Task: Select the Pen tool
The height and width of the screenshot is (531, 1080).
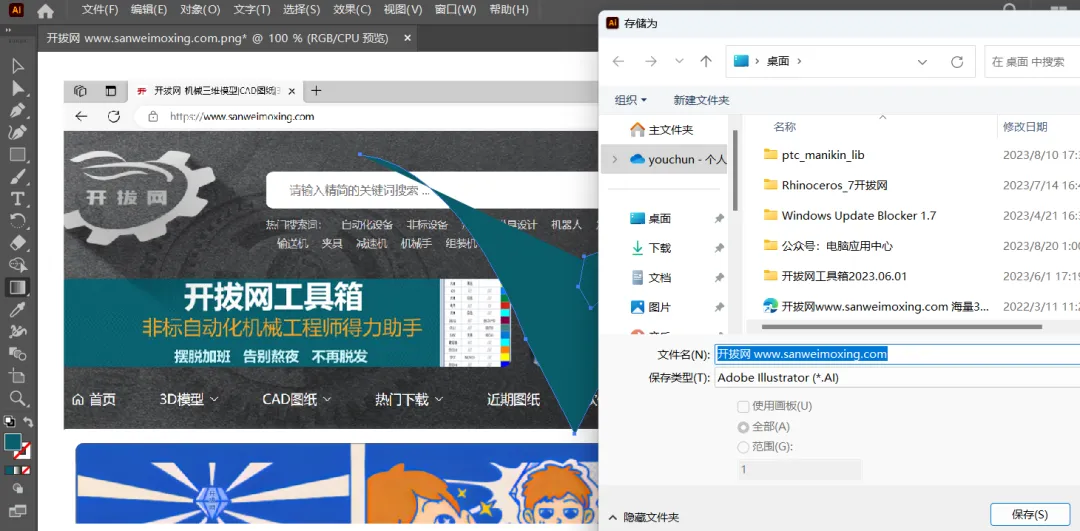Action: pyautogui.click(x=18, y=110)
